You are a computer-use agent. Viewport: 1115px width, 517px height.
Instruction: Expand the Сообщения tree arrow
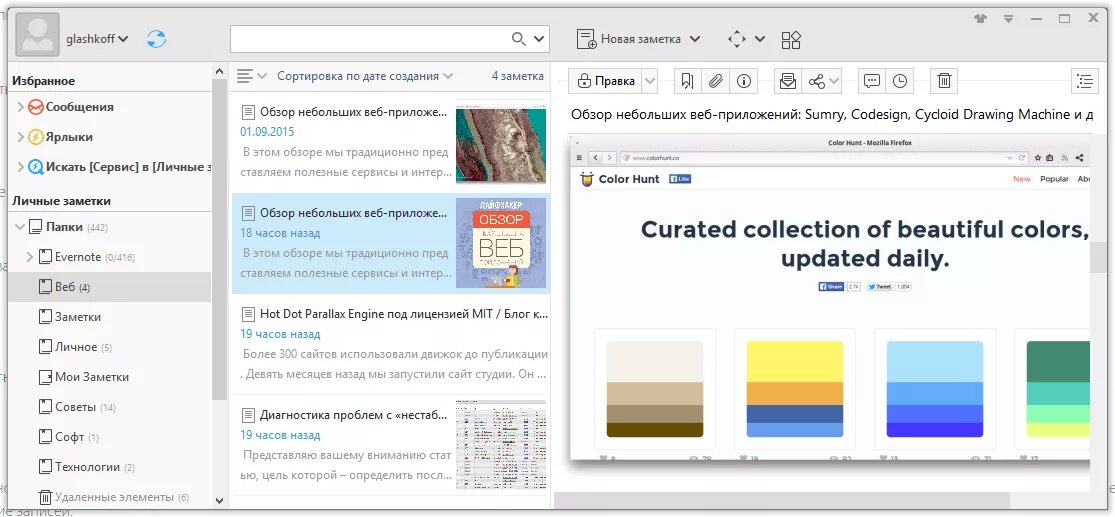point(20,107)
